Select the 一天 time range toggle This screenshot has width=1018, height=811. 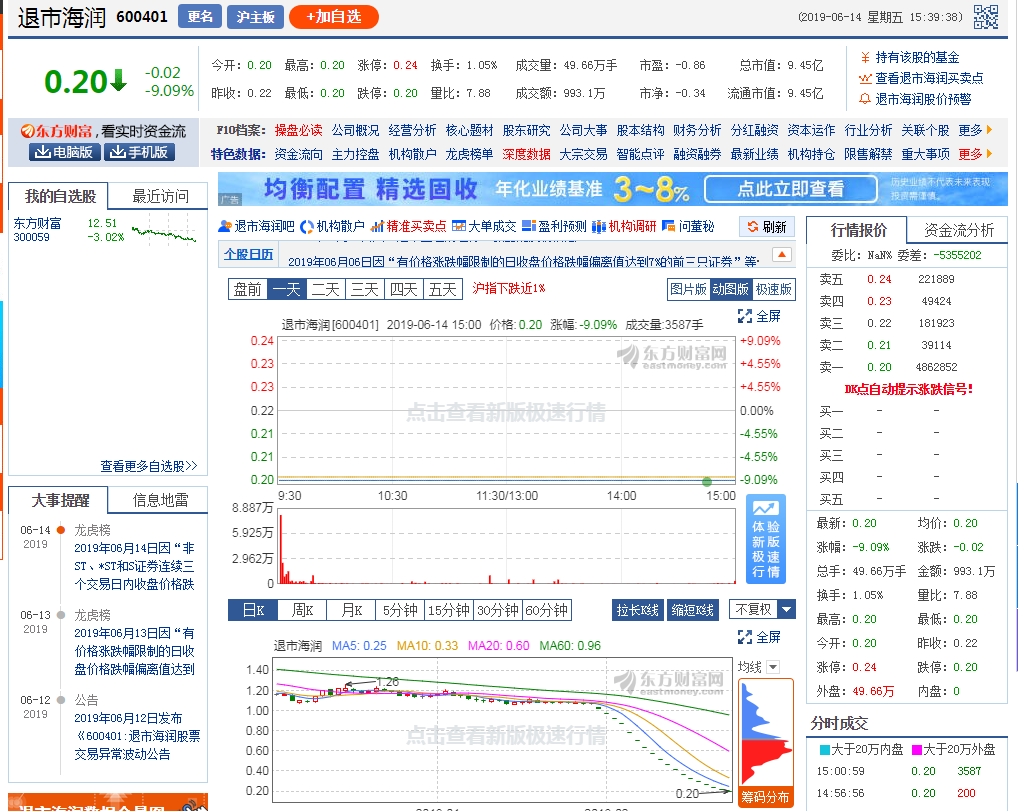coord(287,290)
